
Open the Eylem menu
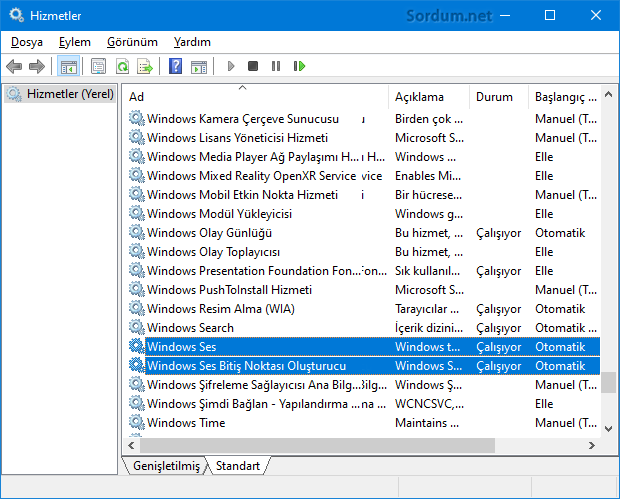[x=75, y=42]
